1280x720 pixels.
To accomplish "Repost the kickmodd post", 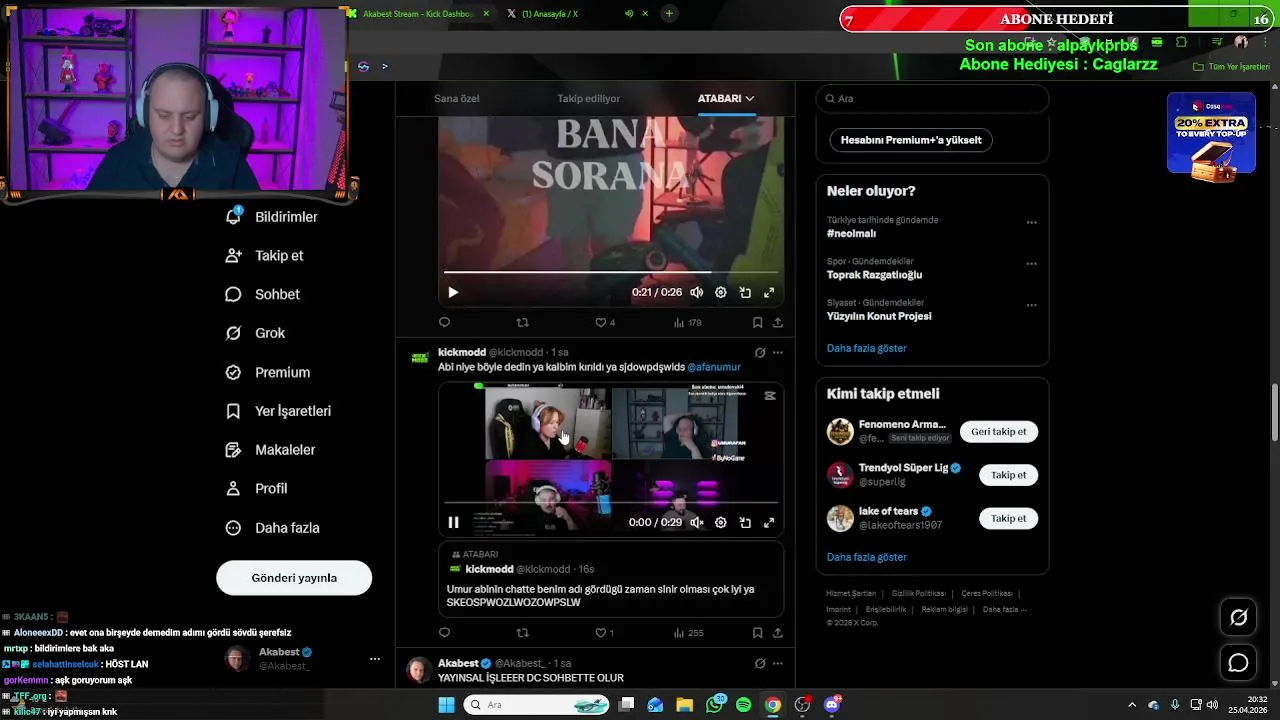I will pos(522,633).
